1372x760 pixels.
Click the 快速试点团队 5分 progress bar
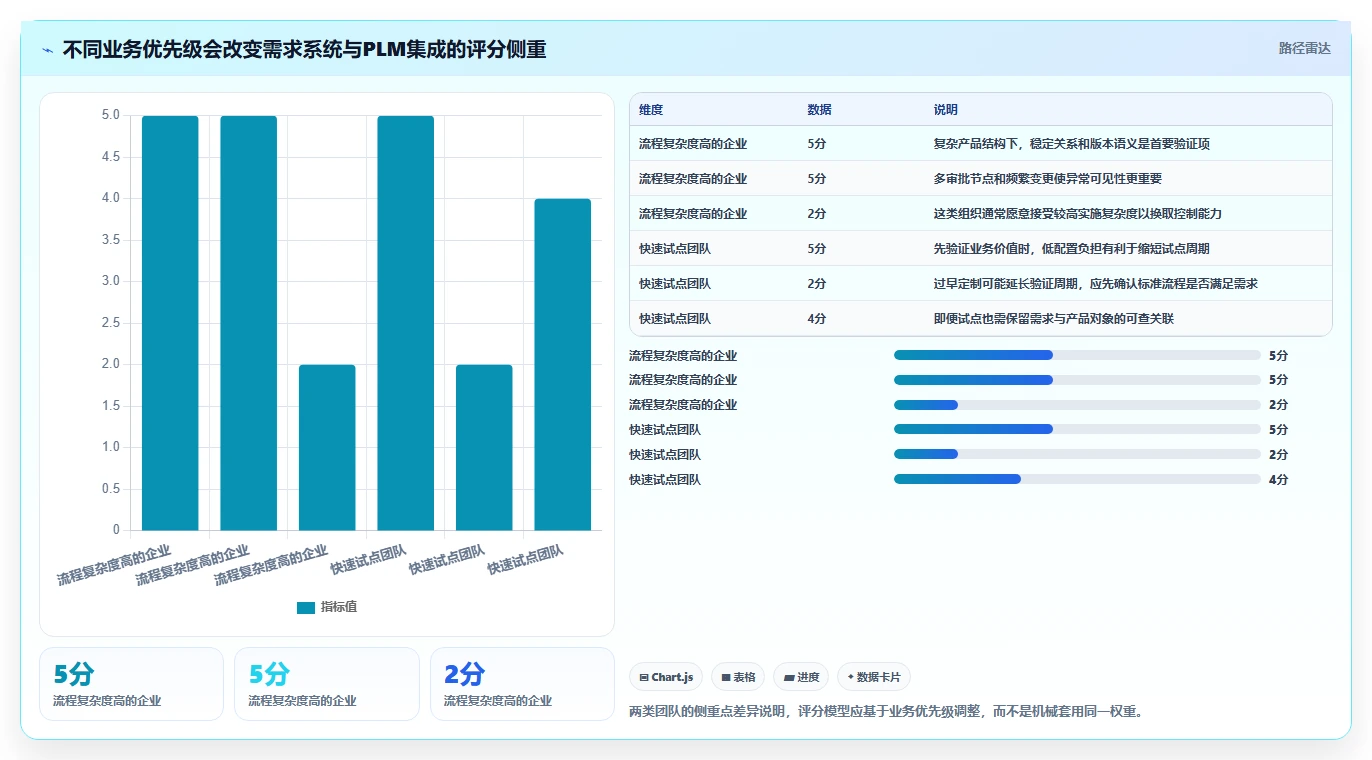(x=1077, y=430)
